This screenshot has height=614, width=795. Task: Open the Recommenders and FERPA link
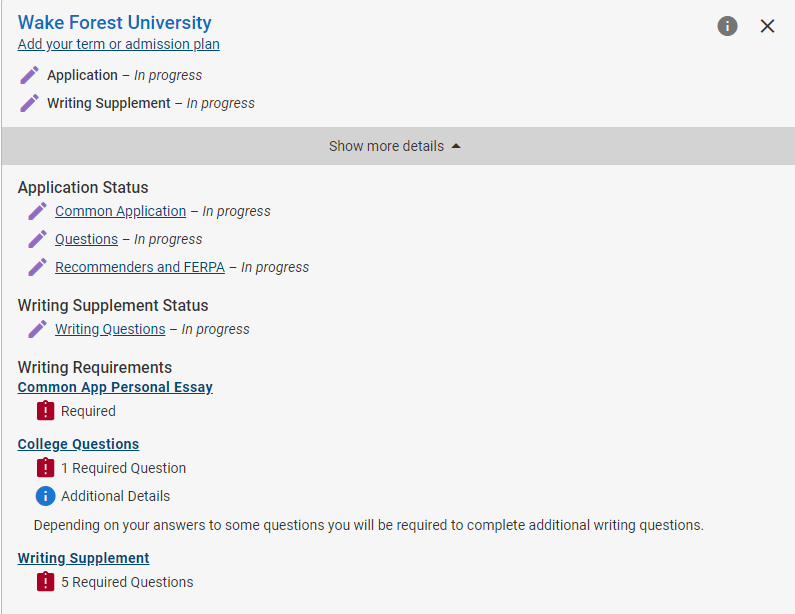140,267
